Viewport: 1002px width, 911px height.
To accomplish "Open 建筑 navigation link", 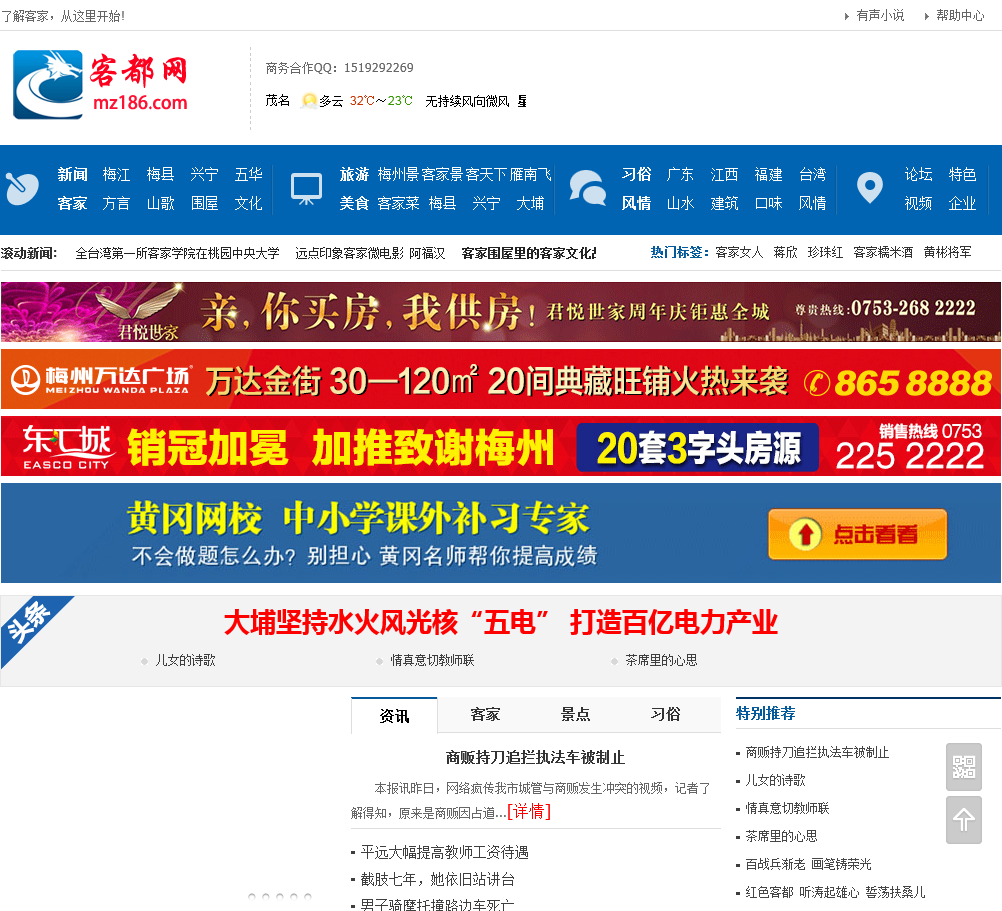I will click(725, 203).
